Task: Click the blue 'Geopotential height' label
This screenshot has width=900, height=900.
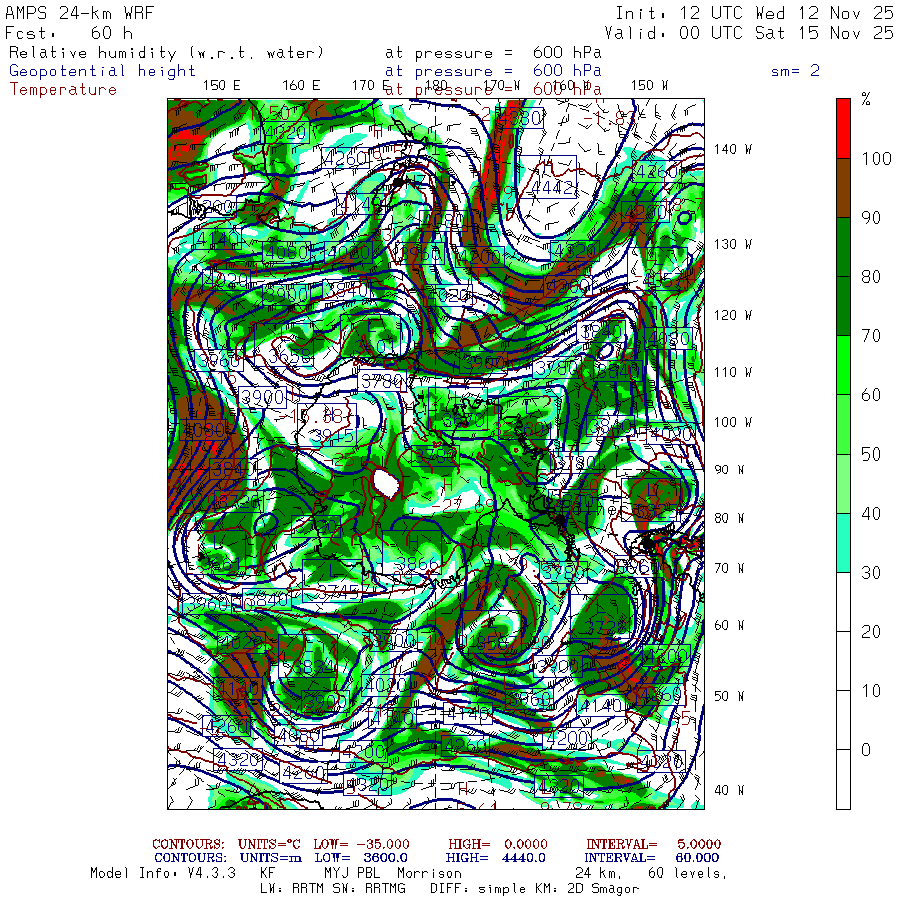Action: (102, 71)
